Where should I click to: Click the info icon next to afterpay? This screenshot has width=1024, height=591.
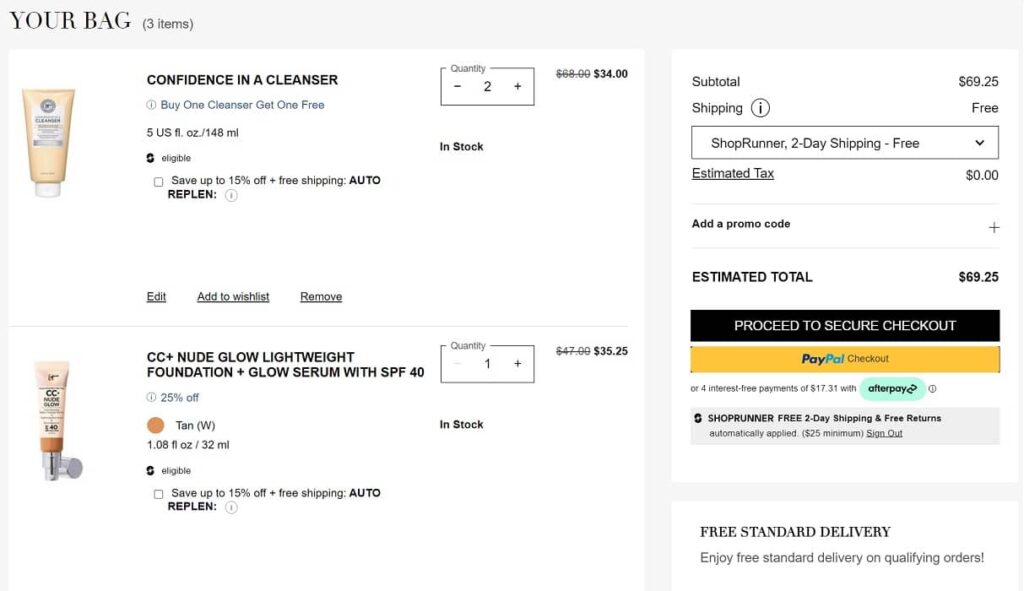[932, 389]
